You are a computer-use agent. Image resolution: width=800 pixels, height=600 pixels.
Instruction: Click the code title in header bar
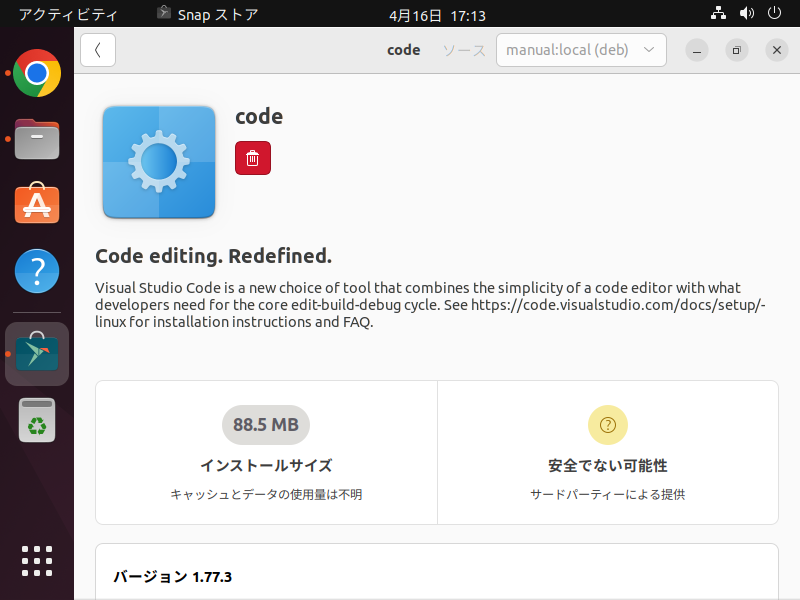(404, 50)
